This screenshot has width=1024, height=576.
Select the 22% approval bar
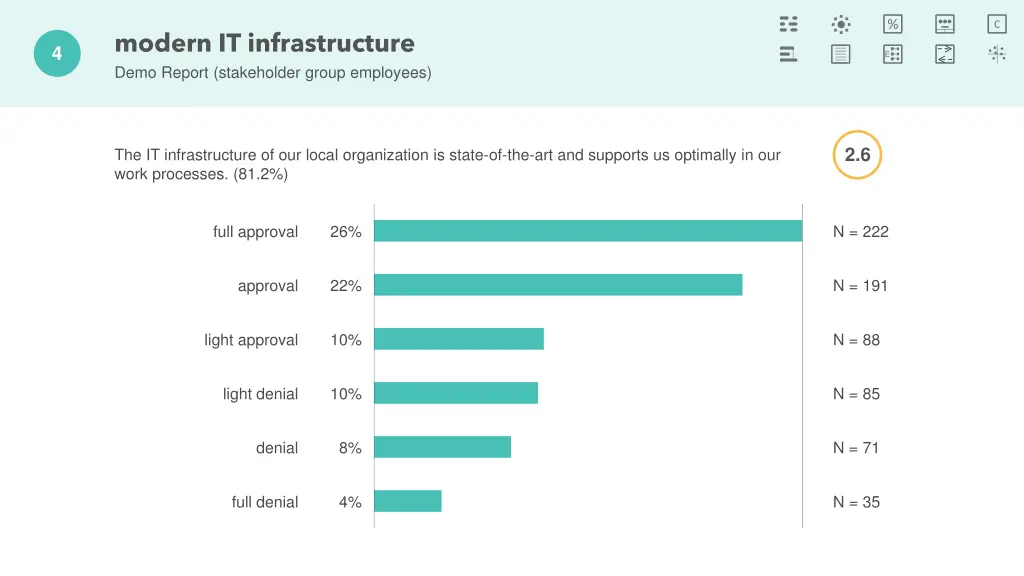(558, 285)
